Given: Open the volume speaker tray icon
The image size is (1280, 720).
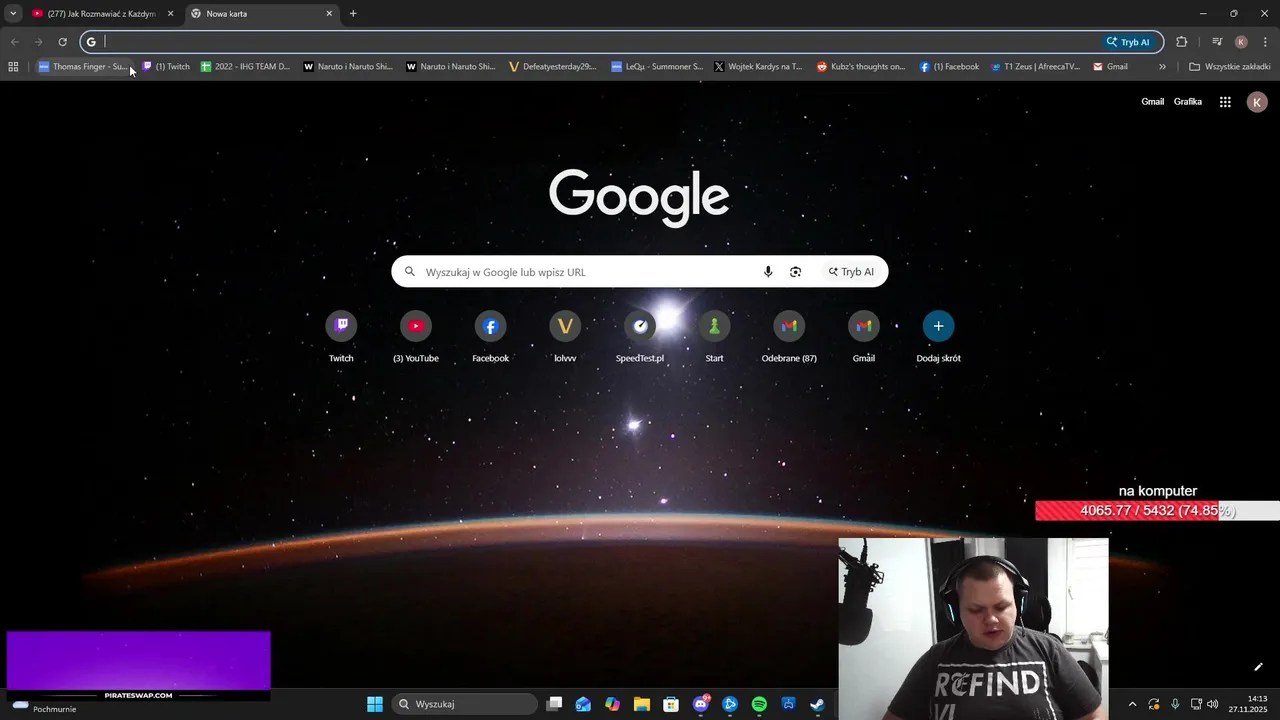Looking at the screenshot, I should click(1213, 704).
